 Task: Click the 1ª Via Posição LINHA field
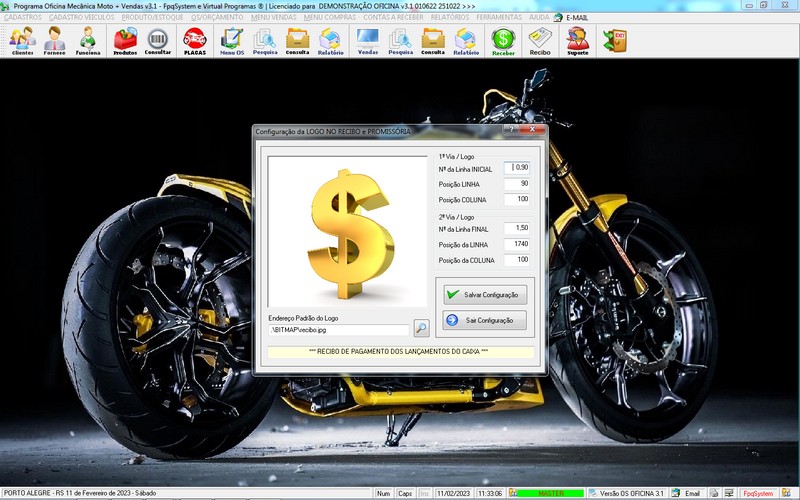(x=517, y=184)
